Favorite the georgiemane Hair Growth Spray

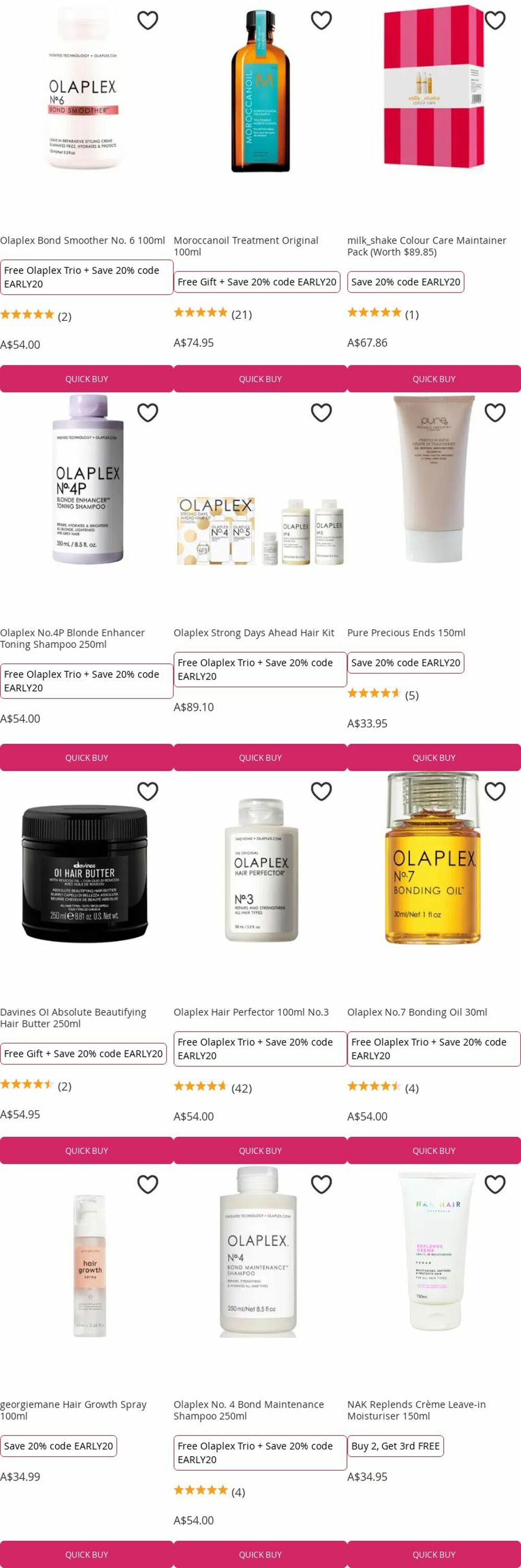[148, 1184]
